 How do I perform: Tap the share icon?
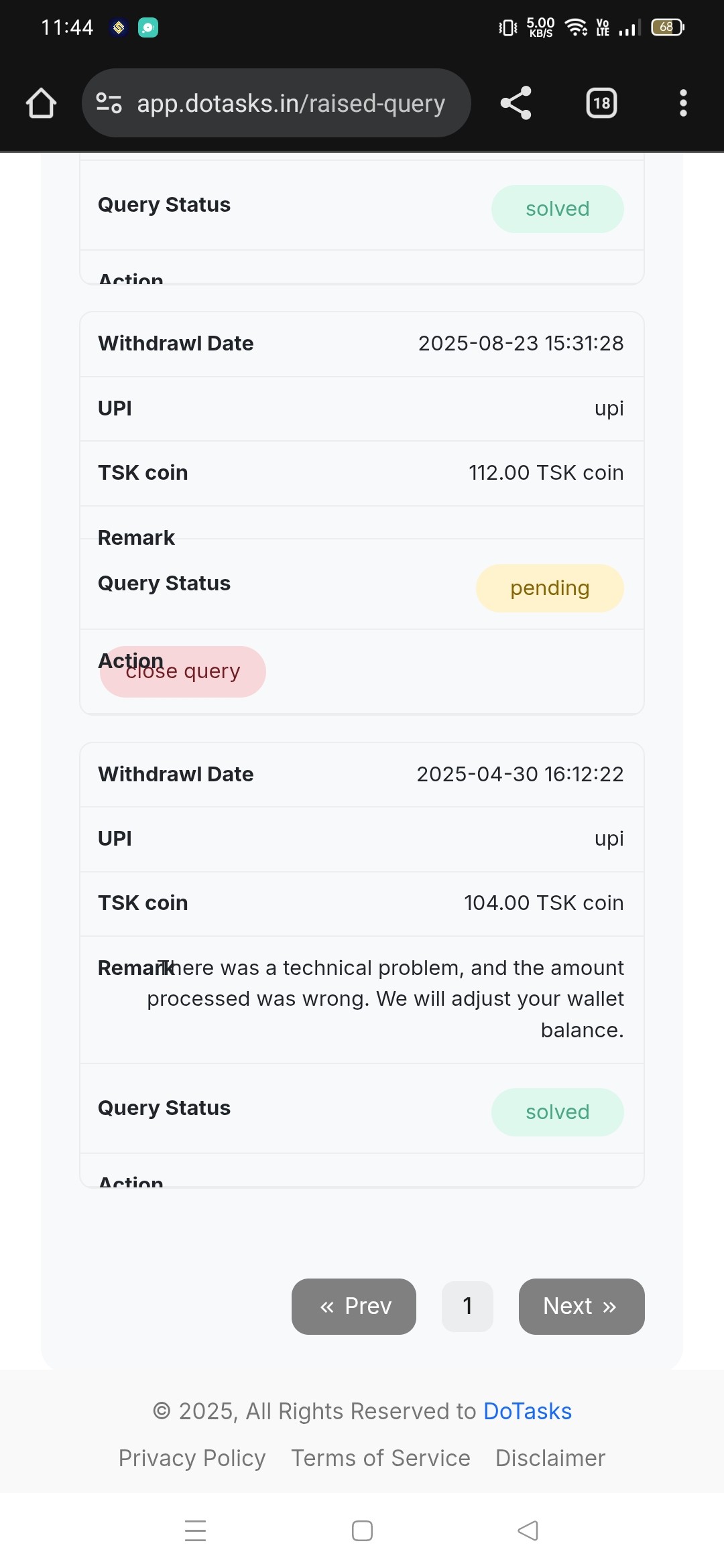[516, 103]
